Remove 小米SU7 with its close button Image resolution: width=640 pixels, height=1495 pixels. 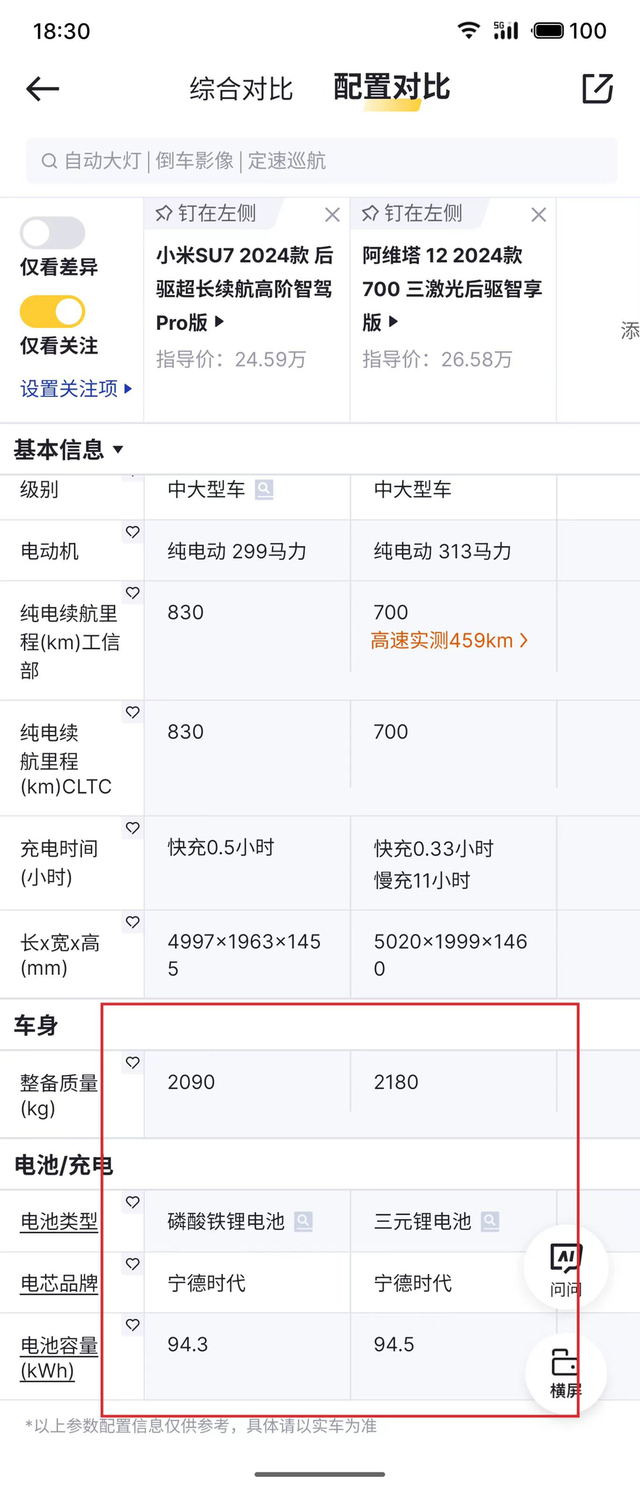(331, 214)
